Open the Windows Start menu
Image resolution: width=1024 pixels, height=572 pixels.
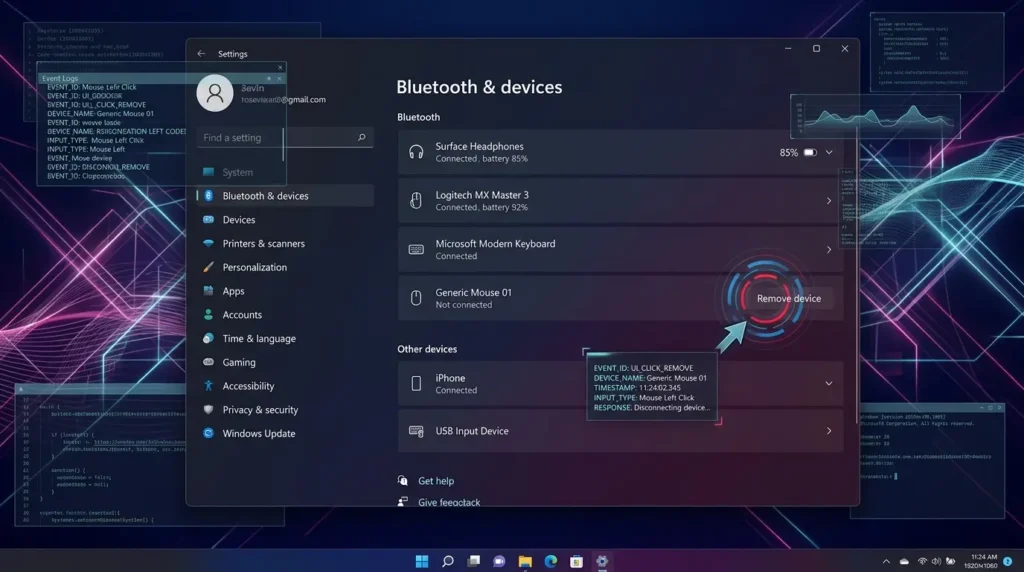[x=422, y=561]
